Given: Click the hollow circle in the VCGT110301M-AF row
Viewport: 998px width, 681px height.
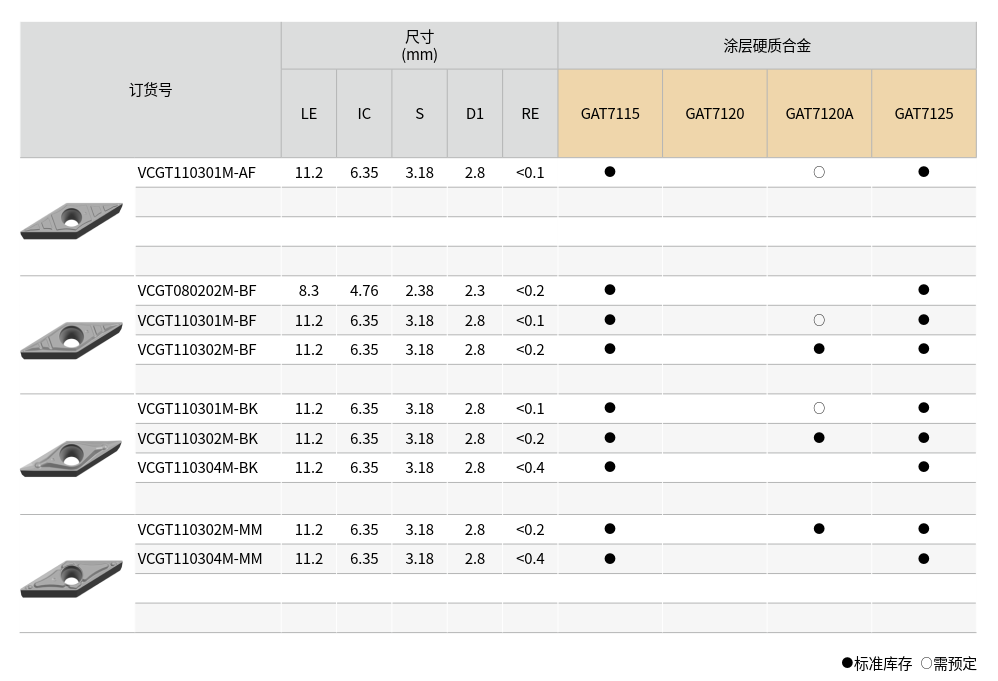Looking at the screenshot, I should pos(819,172).
